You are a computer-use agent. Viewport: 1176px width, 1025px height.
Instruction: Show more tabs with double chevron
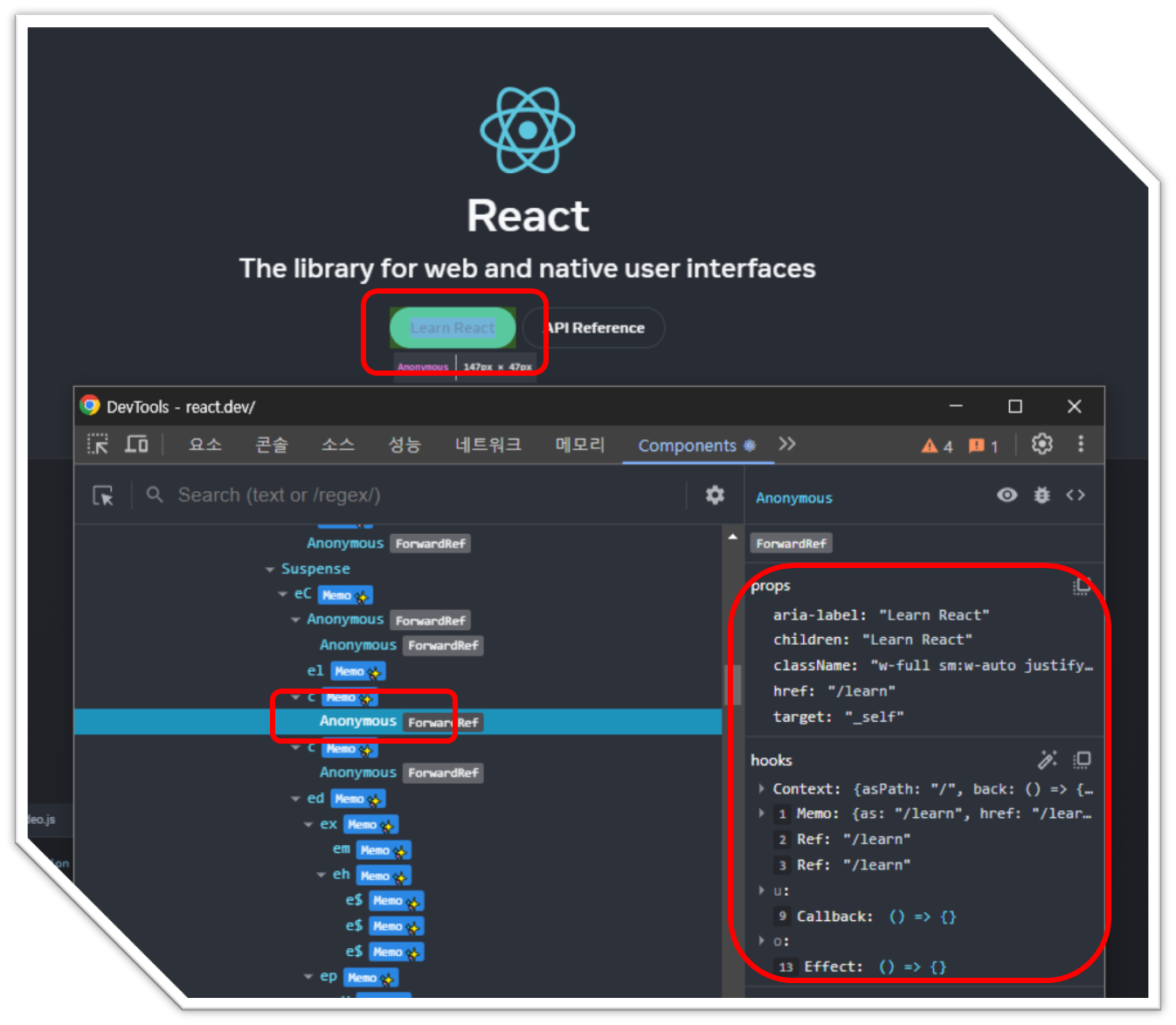[x=787, y=444]
